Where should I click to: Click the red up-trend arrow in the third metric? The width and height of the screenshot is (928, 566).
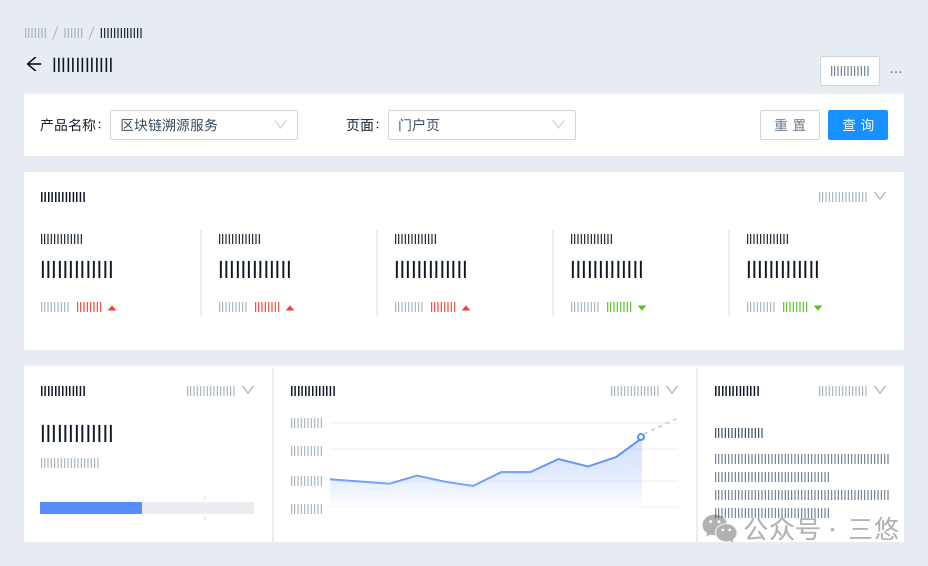click(466, 308)
